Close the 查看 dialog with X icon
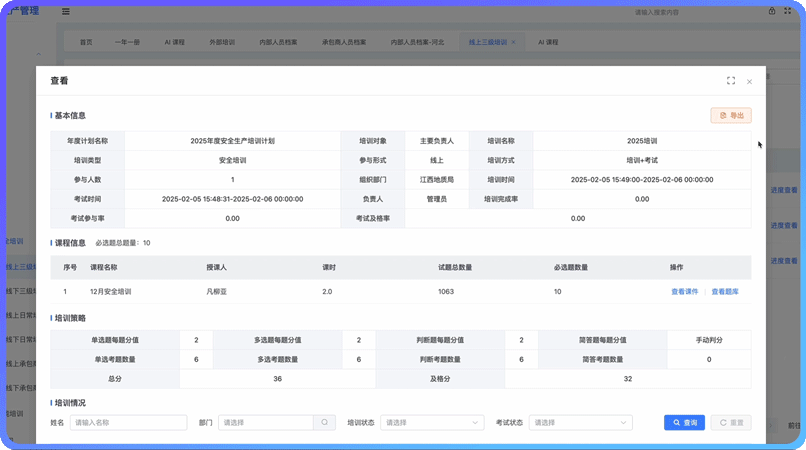The height and width of the screenshot is (450, 806). (x=749, y=81)
